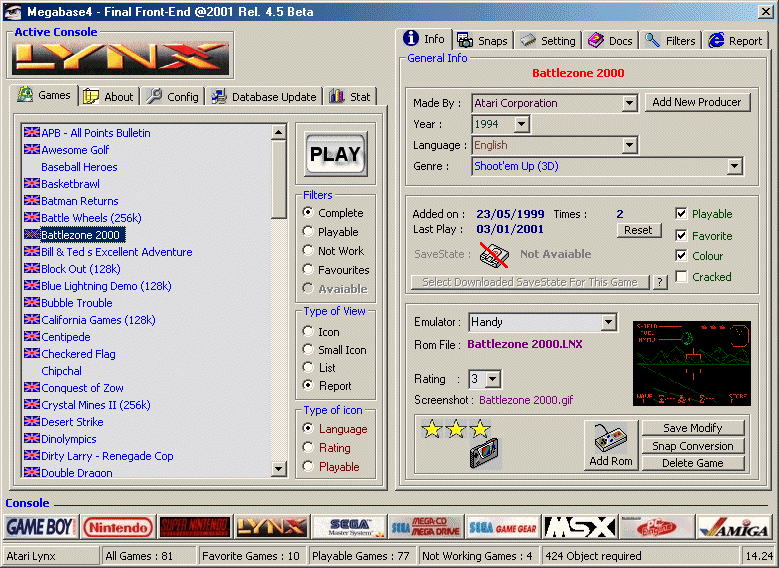Screen dimensions: 779x568
Task: Open the Database Update tab
Action: (264, 96)
